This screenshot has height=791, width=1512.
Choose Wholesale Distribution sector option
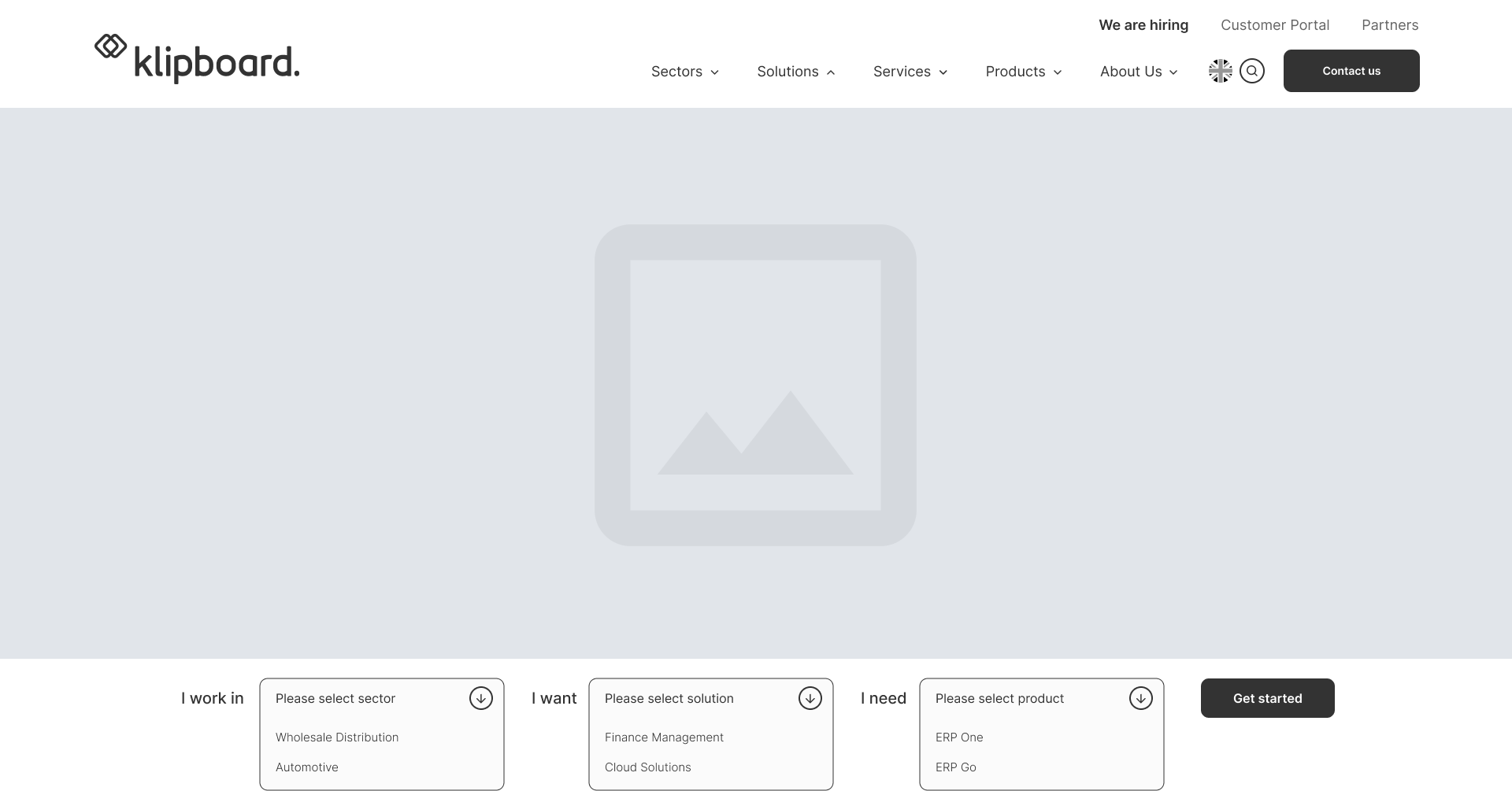click(337, 737)
